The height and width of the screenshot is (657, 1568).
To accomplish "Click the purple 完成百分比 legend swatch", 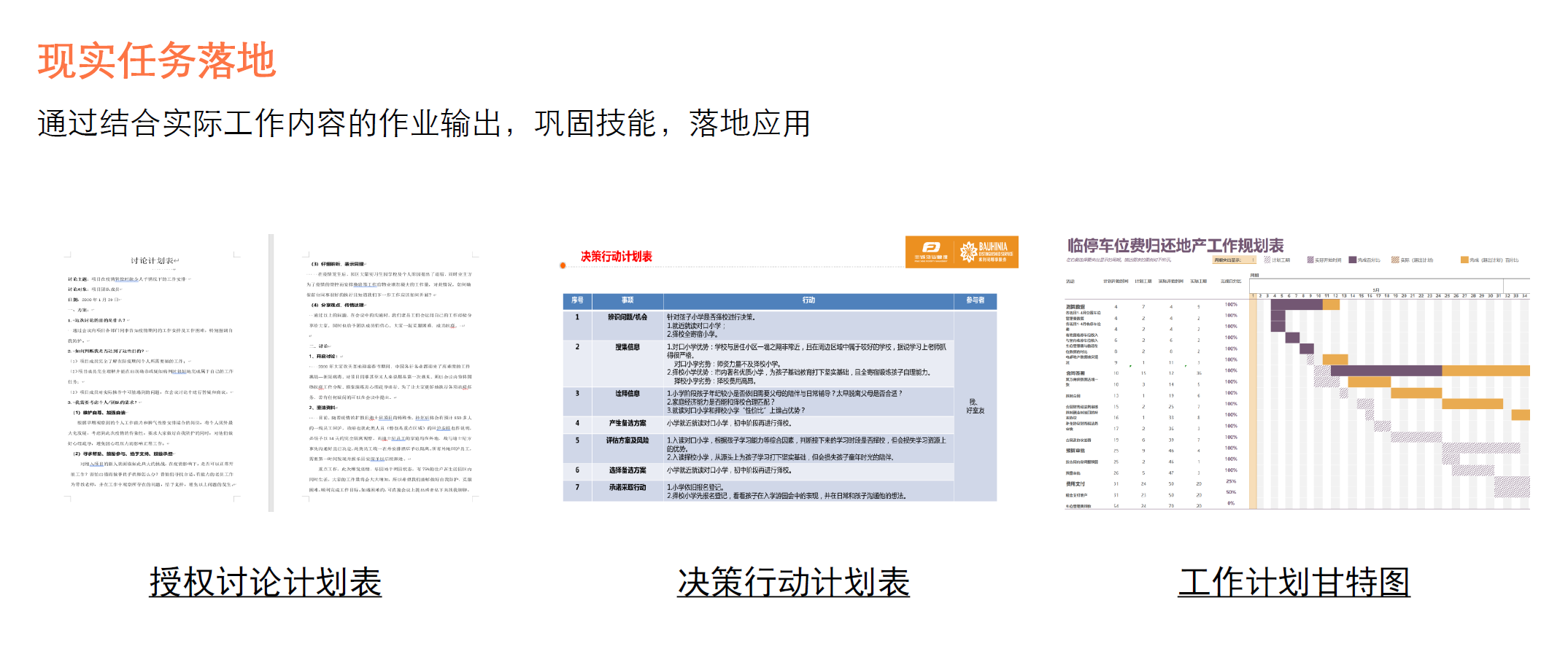I will [x=1353, y=260].
